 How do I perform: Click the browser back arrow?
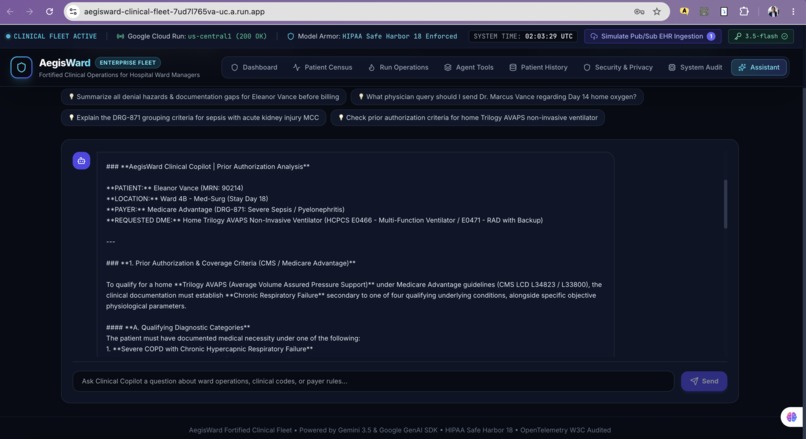pos(10,11)
